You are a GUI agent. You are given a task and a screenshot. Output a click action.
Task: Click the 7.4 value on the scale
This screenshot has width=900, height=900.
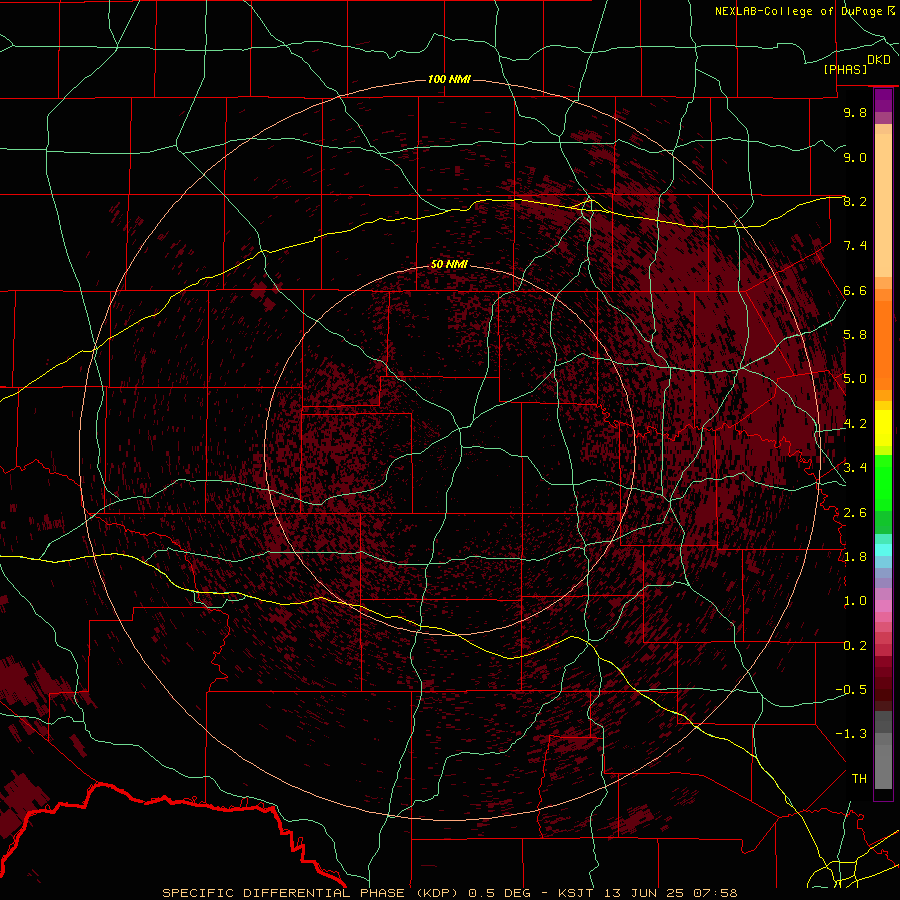[x=855, y=246]
